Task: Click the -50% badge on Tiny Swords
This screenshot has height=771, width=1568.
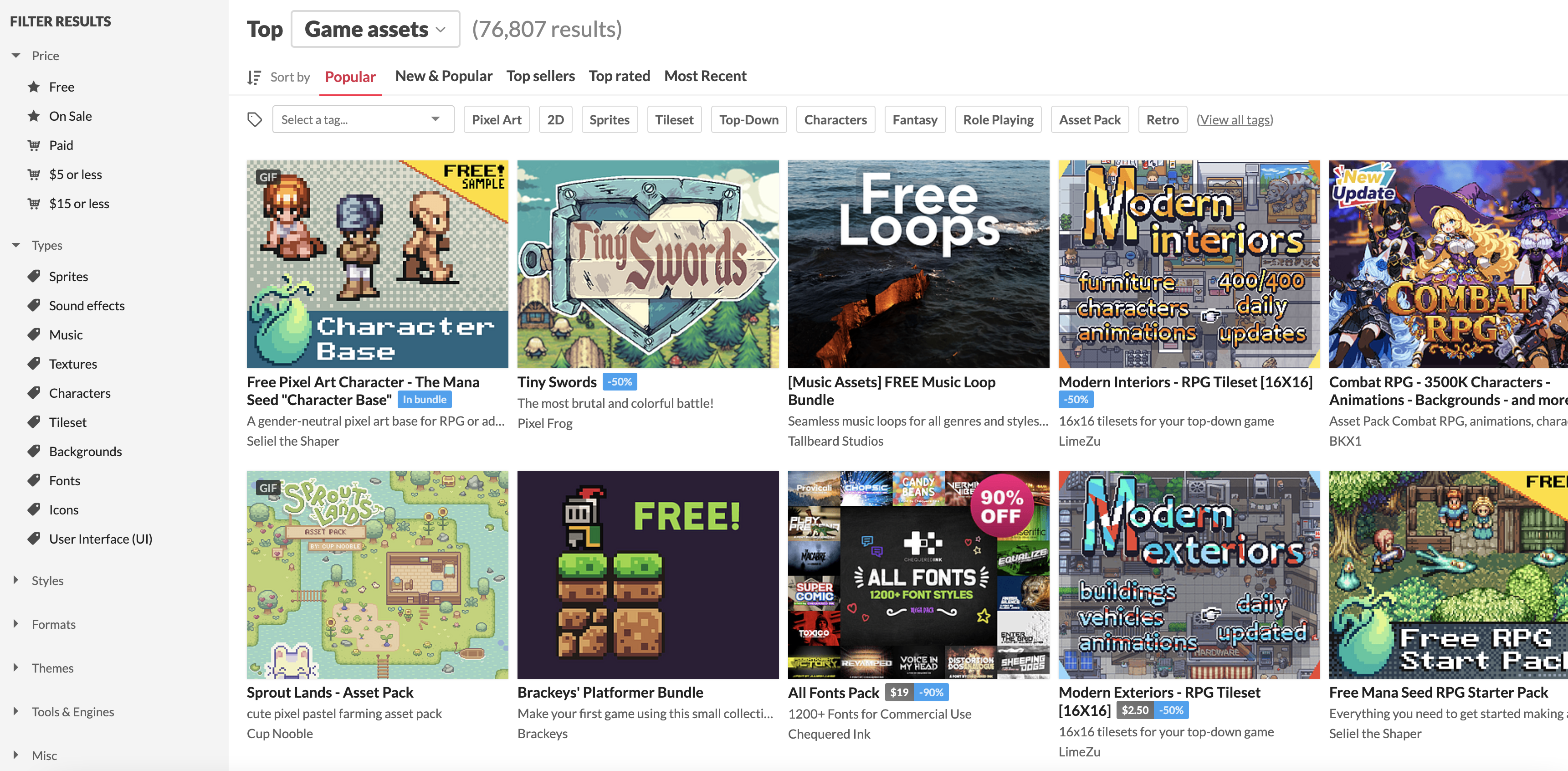Action: pos(620,382)
